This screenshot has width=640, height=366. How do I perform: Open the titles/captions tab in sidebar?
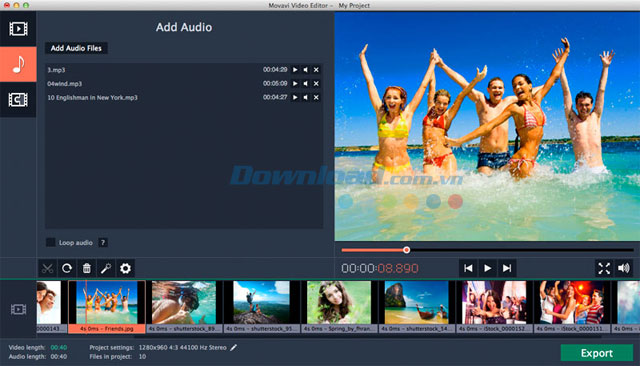(x=18, y=100)
